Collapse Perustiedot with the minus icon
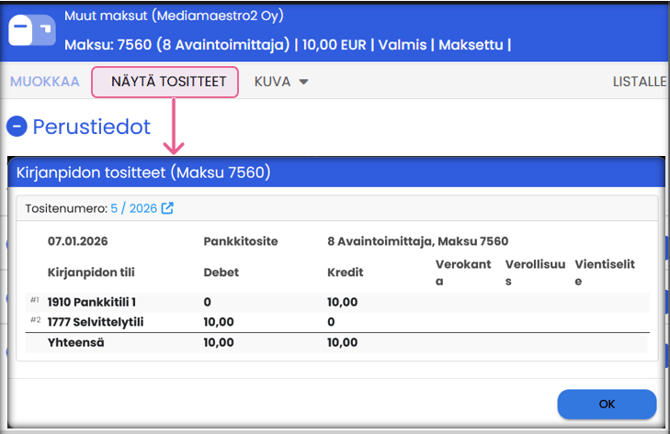 [x=17, y=127]
